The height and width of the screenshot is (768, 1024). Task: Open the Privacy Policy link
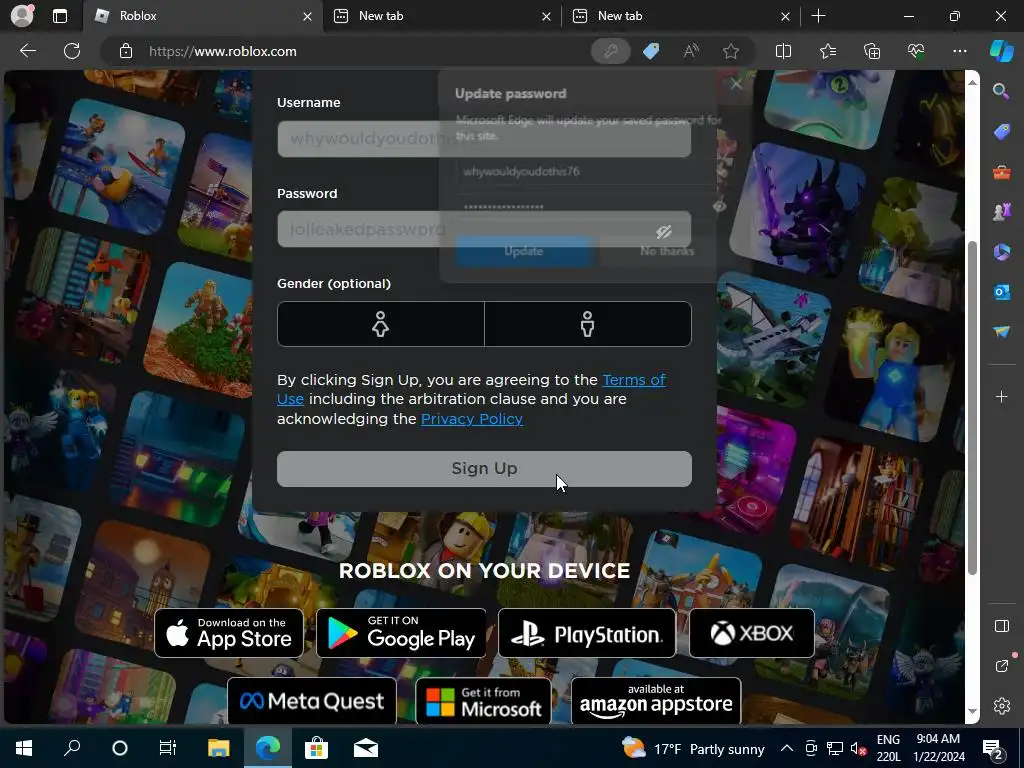[472, 419]
